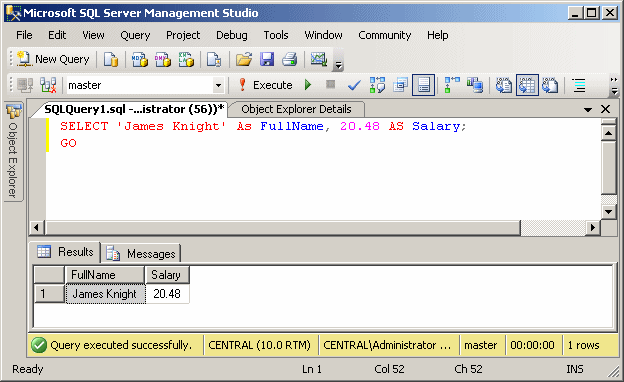This screenshot has height=382, width=624.
Task: Open the Activity Monitor icon
Action: pyautogui.click(x=319, y=59)
